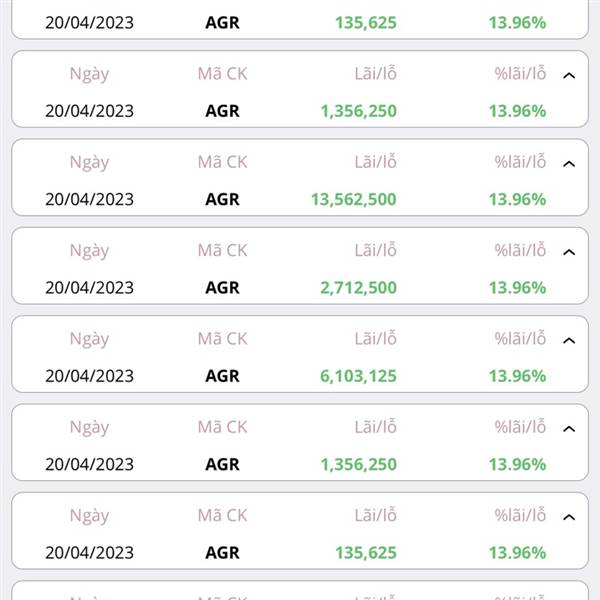The height and width of the screenshot is (600, 600).
Task: Select the 2,712,500 profit amount
Action: [x=359, y=288]
